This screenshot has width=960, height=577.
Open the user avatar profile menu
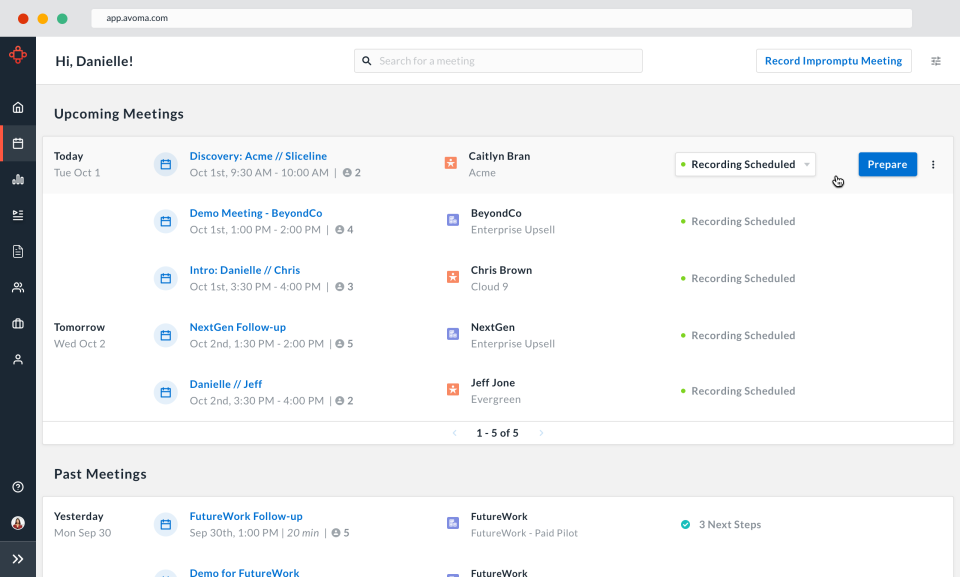point(17,522)
